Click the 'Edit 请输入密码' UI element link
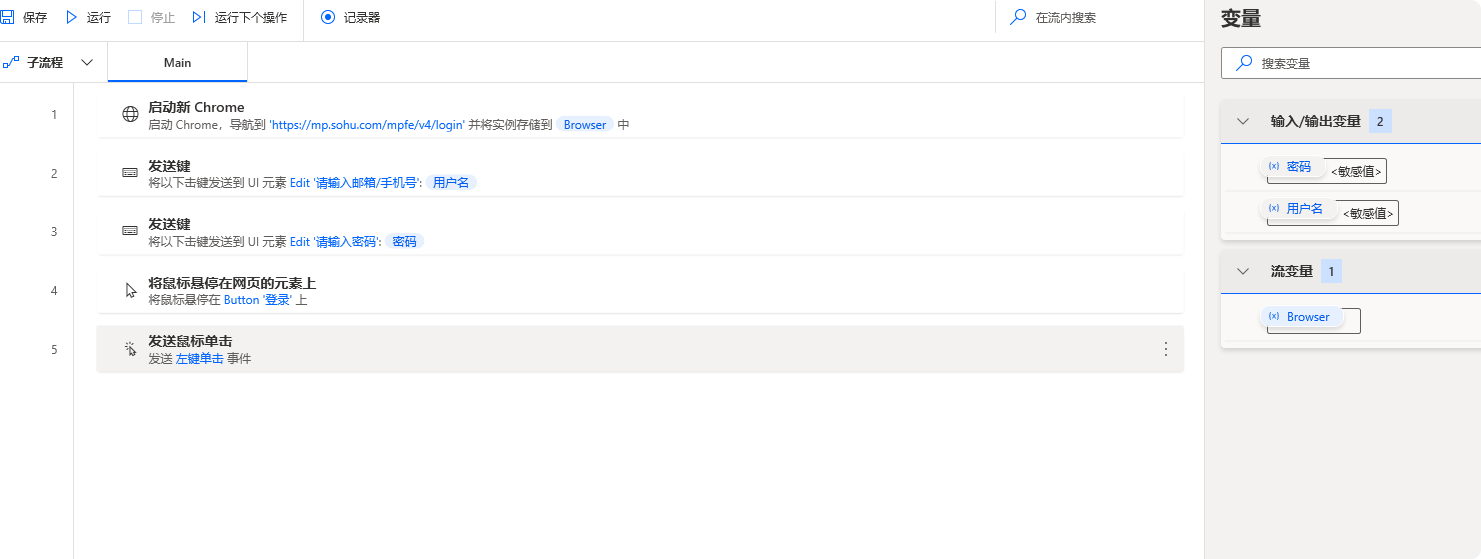This screenshot has height=559, width=1481. (335, 241)
